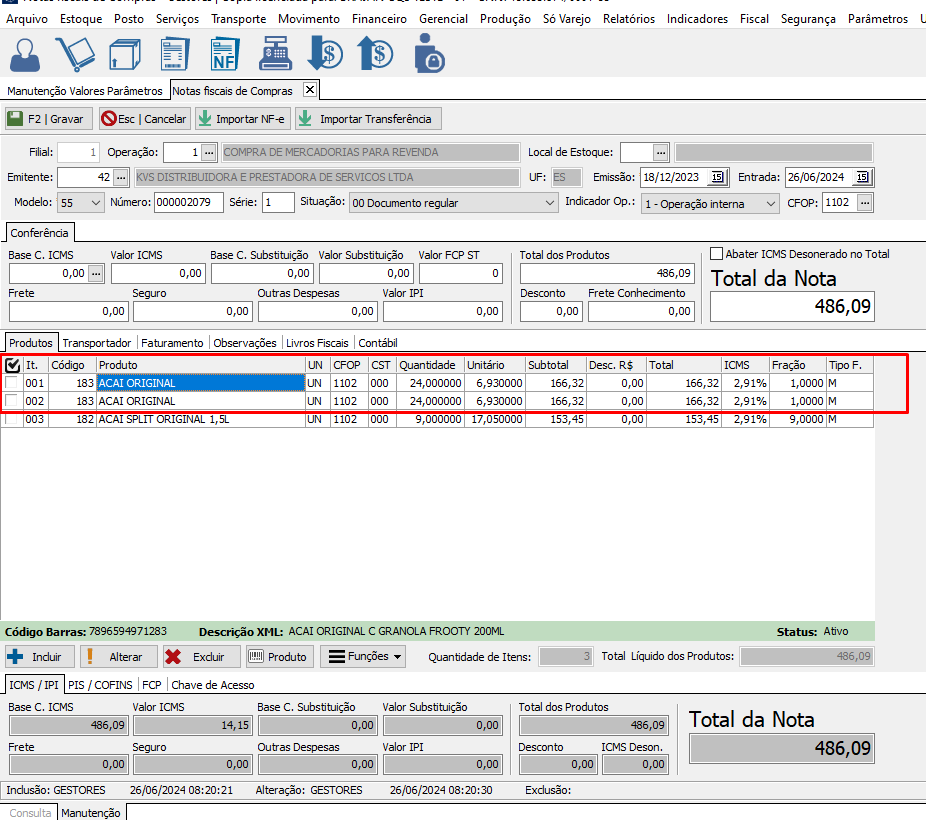Tick the checkbox for item 001

tap(12, 383)
